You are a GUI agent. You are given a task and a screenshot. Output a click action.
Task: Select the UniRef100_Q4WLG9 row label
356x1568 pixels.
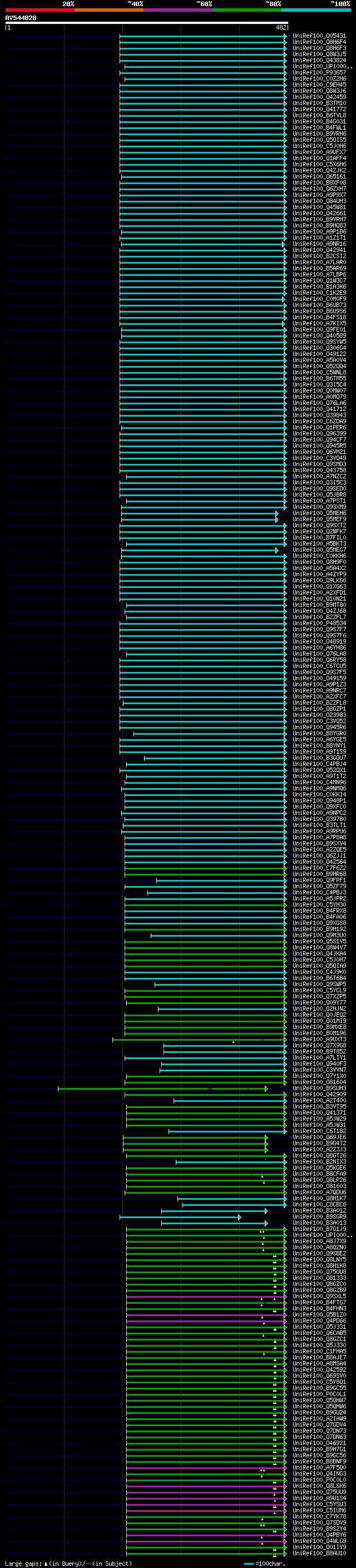click(x=319, y=1541)
